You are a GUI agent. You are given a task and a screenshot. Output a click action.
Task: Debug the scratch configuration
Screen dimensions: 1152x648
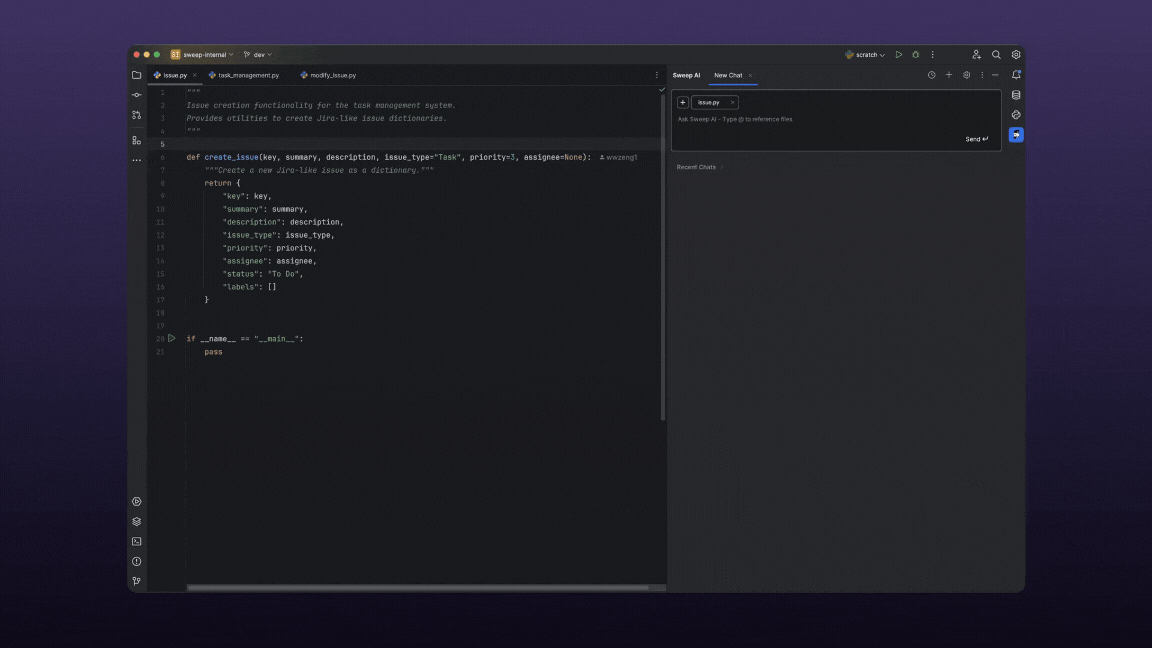point(915,54)
